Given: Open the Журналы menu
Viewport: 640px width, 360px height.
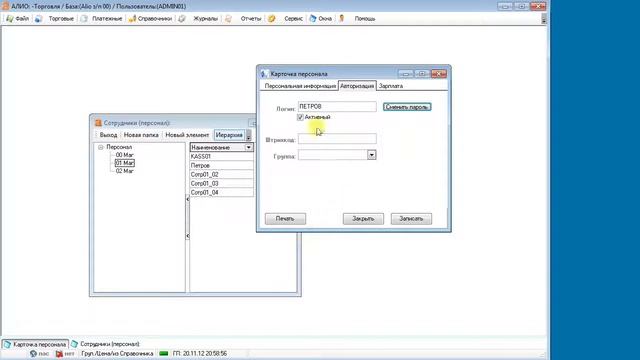Looking at the screenshot, I should pyautogui.click(x=205, y=19).
